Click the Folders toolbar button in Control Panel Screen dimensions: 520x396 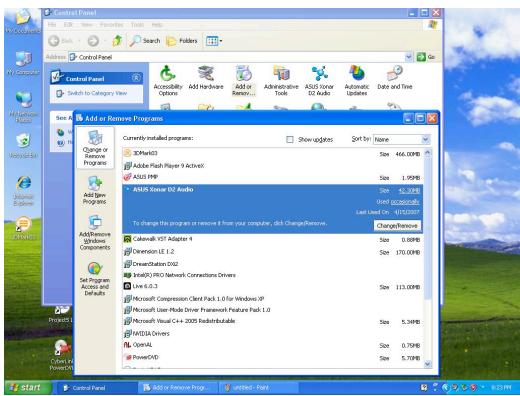point(182,41)
